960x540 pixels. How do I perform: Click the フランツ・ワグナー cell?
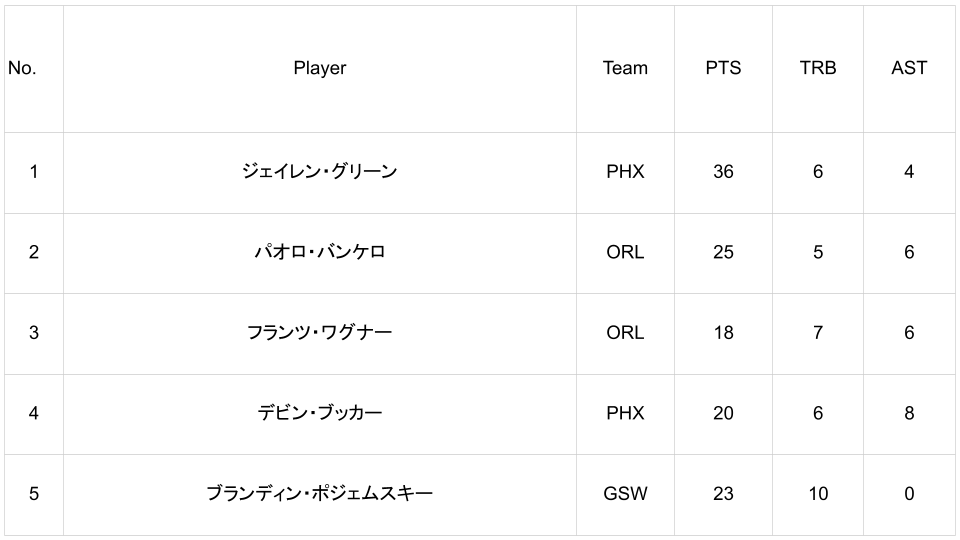[320, 332]
